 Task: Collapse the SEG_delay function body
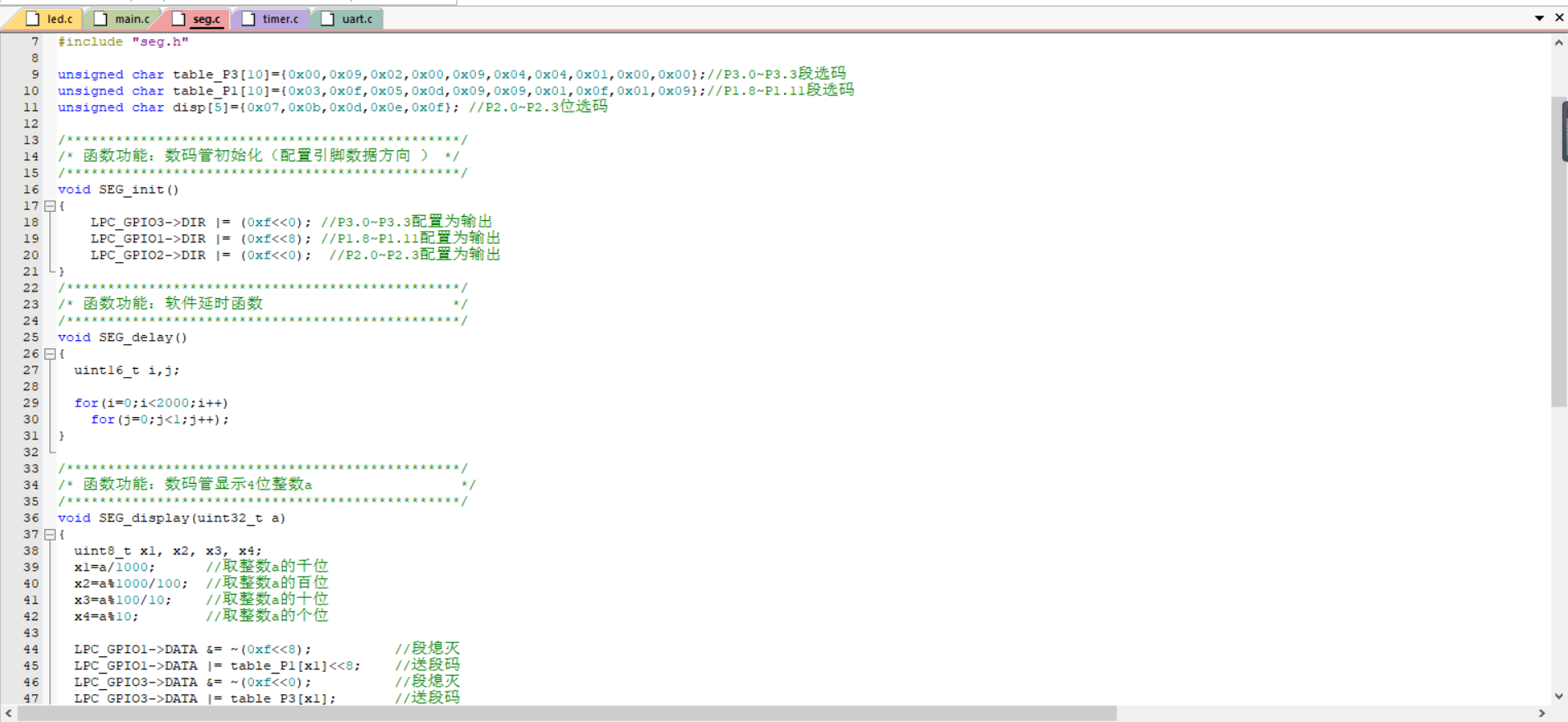(x=50, y=354)
